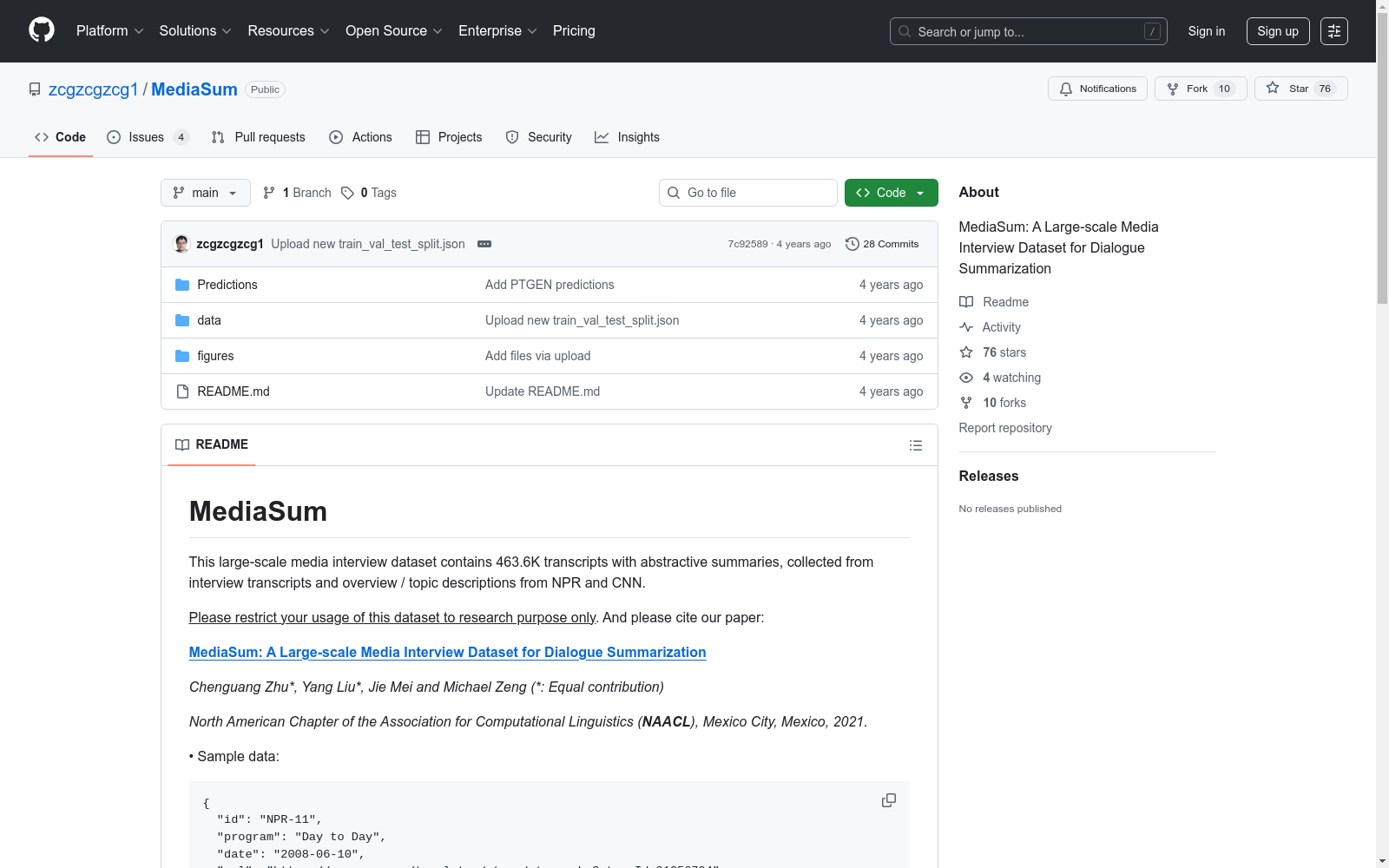Switch to the Issues tab
Viewport: 1389px width, 868px height.
click(x=148, y=137)
